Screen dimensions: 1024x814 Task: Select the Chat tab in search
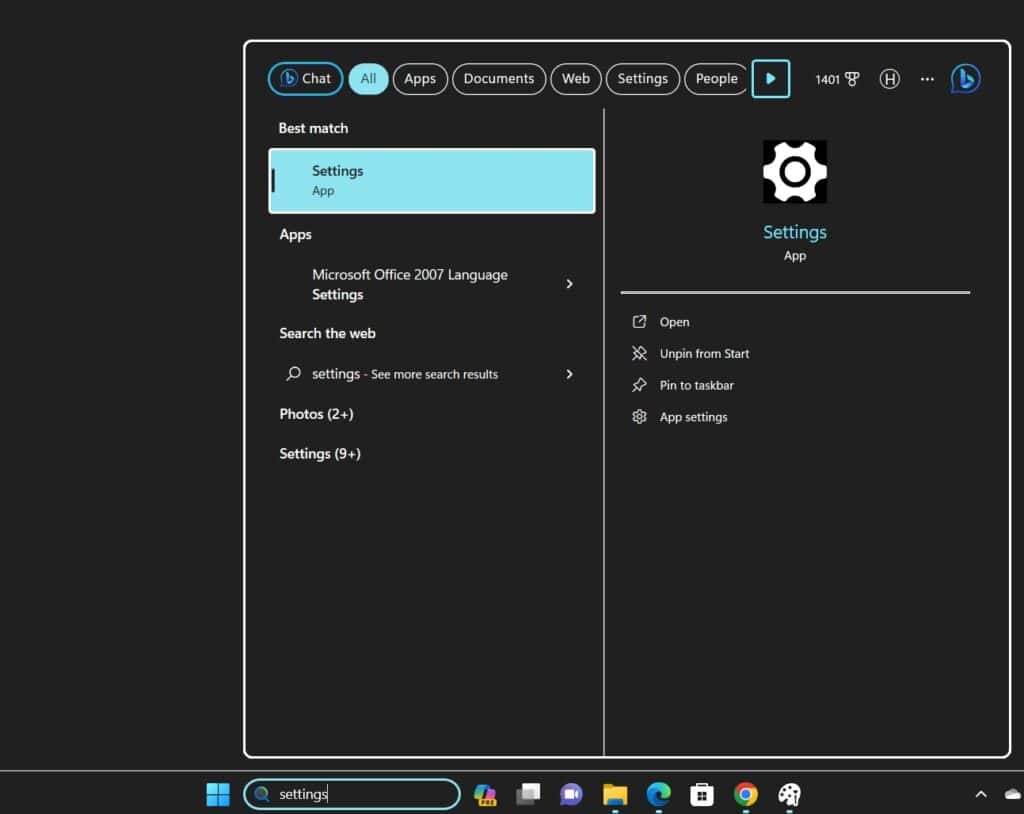click(x=305, y=79)
